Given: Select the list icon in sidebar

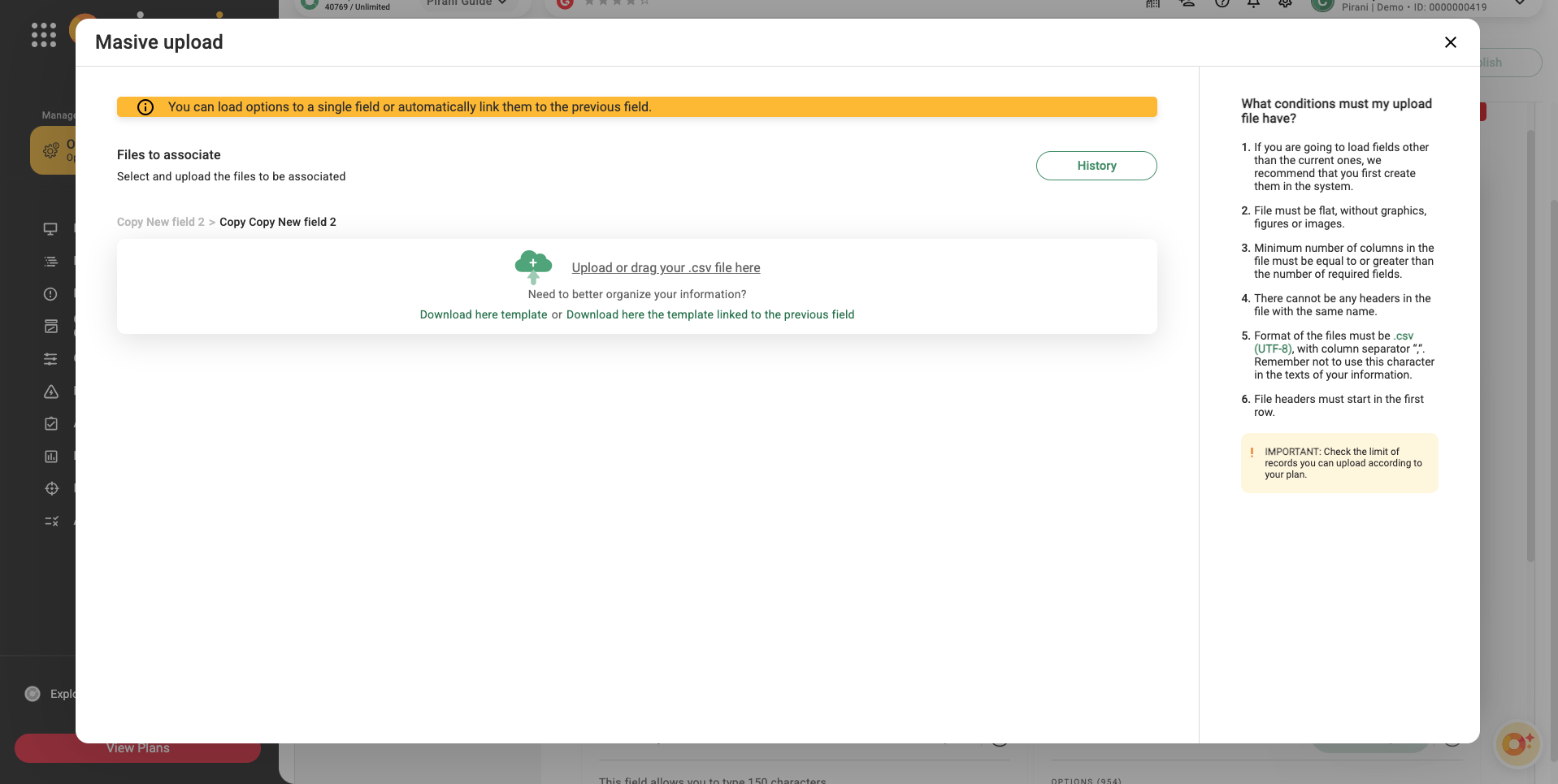Looking at the screenshot, I should (x=50, y=262).
